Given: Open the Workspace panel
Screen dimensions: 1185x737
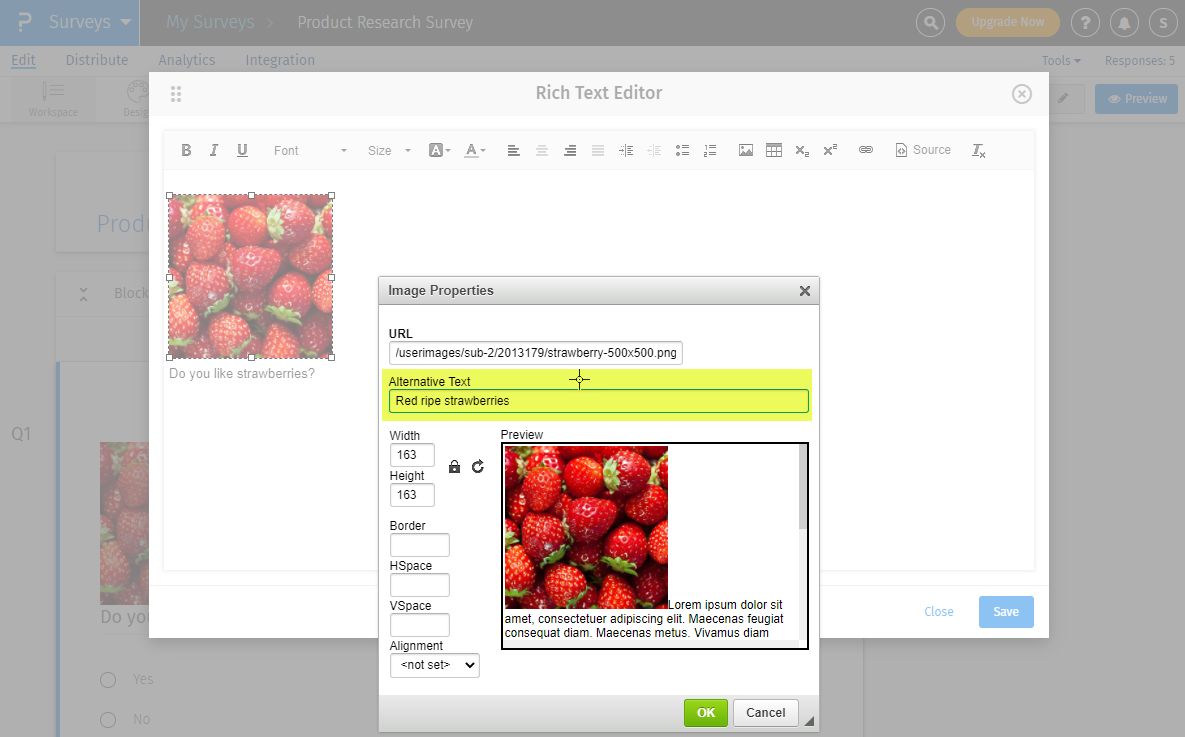Looking at the screenshot, I should point(53,99).
